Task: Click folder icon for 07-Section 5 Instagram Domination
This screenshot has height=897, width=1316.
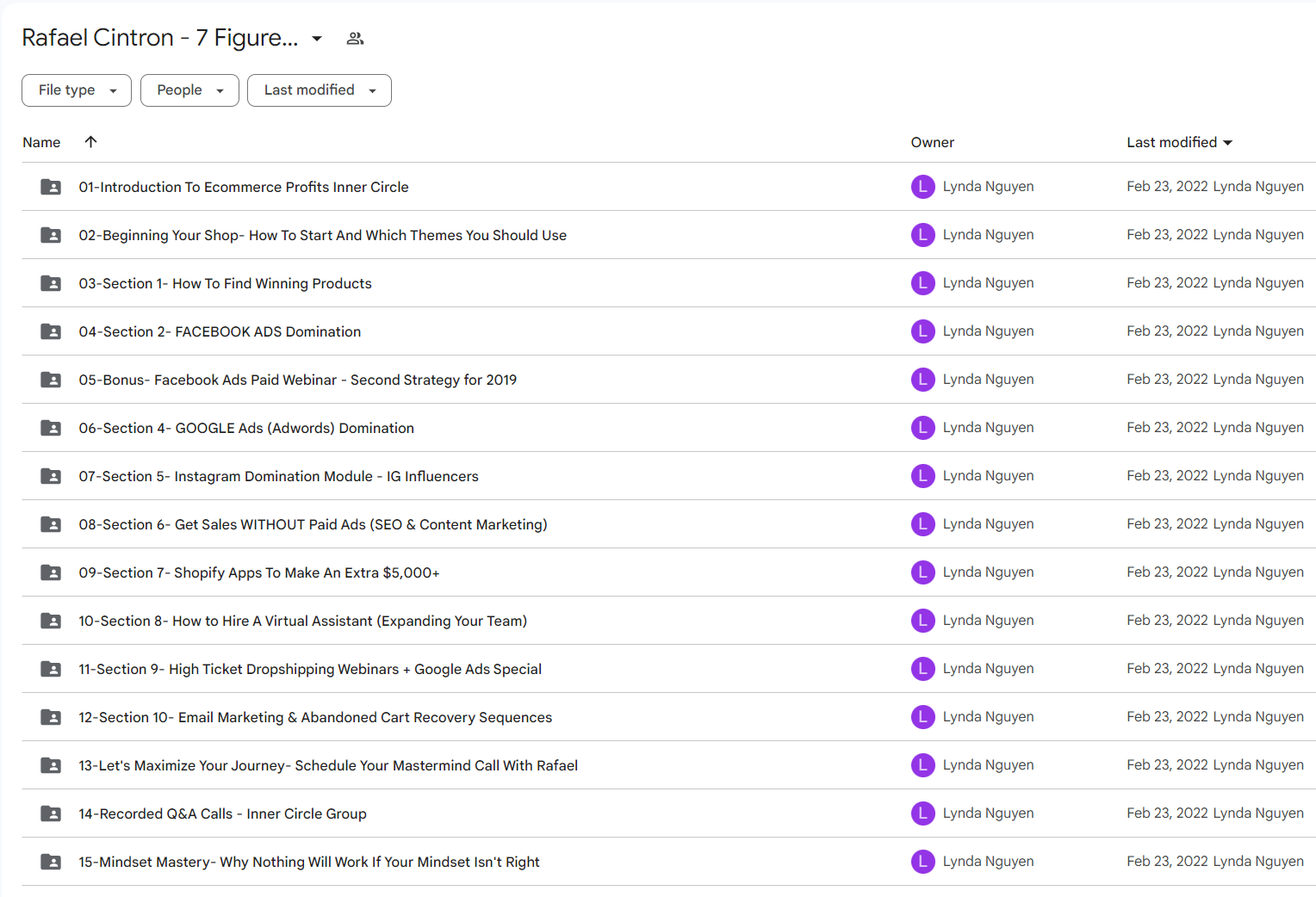Action: coord(51,476)
